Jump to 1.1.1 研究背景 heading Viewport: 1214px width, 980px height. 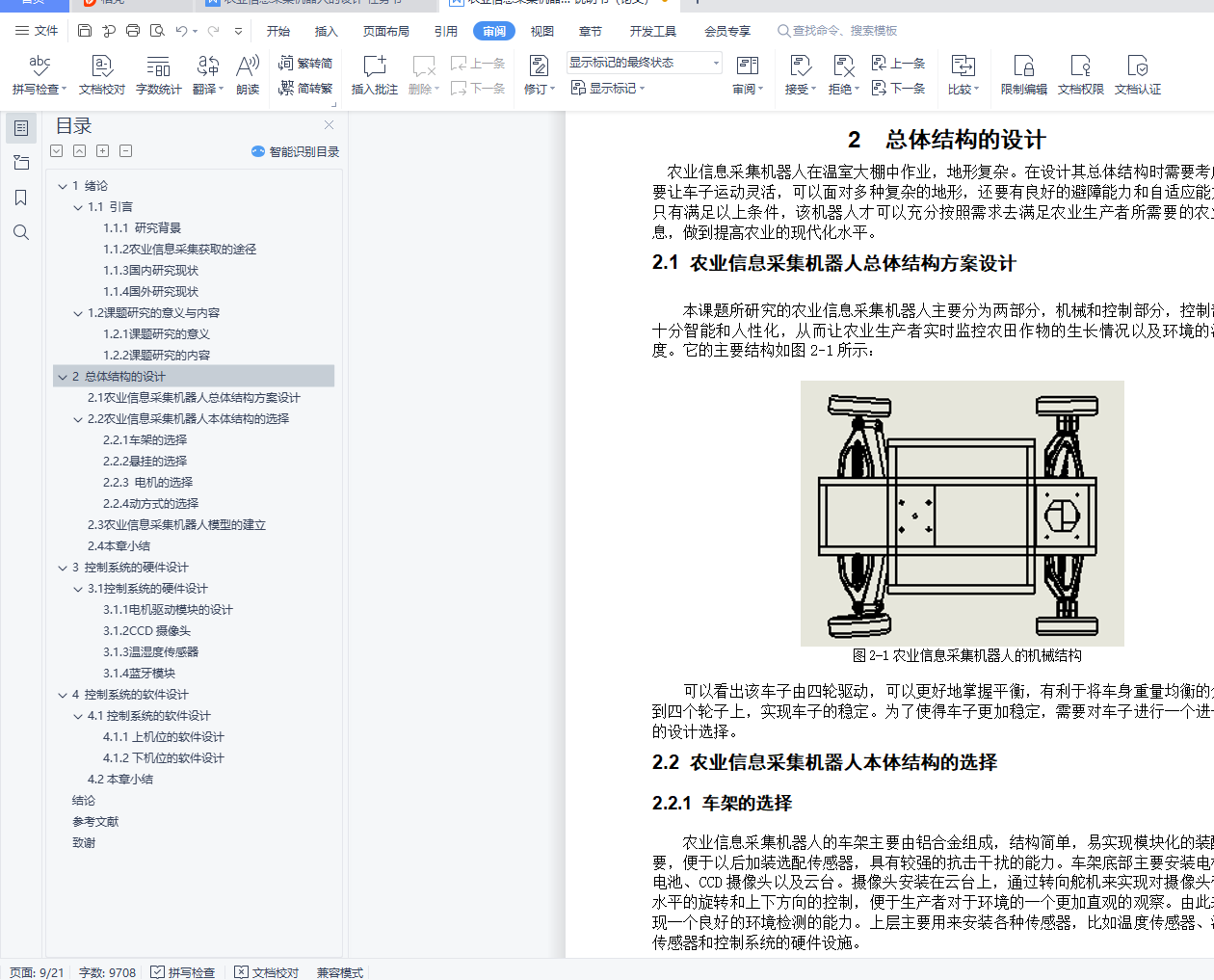click(x=142, y=228)
